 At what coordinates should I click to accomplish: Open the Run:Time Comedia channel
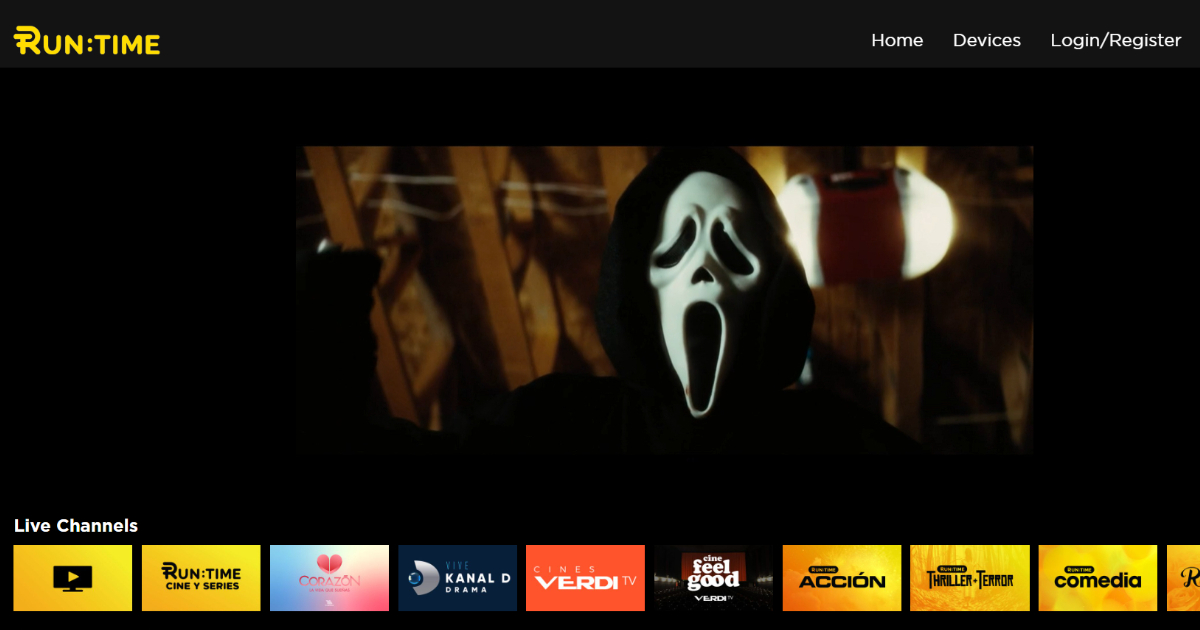tap(1097, 578)
